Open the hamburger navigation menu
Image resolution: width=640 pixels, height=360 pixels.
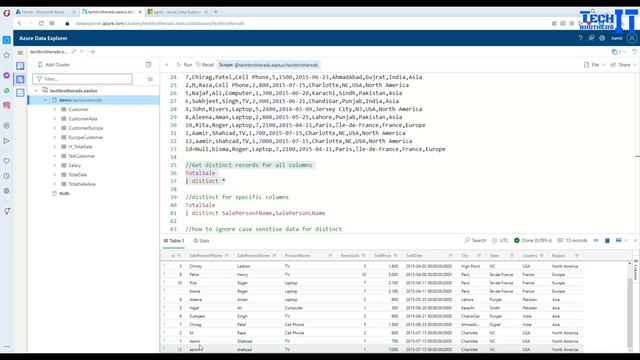coord(20,53)
